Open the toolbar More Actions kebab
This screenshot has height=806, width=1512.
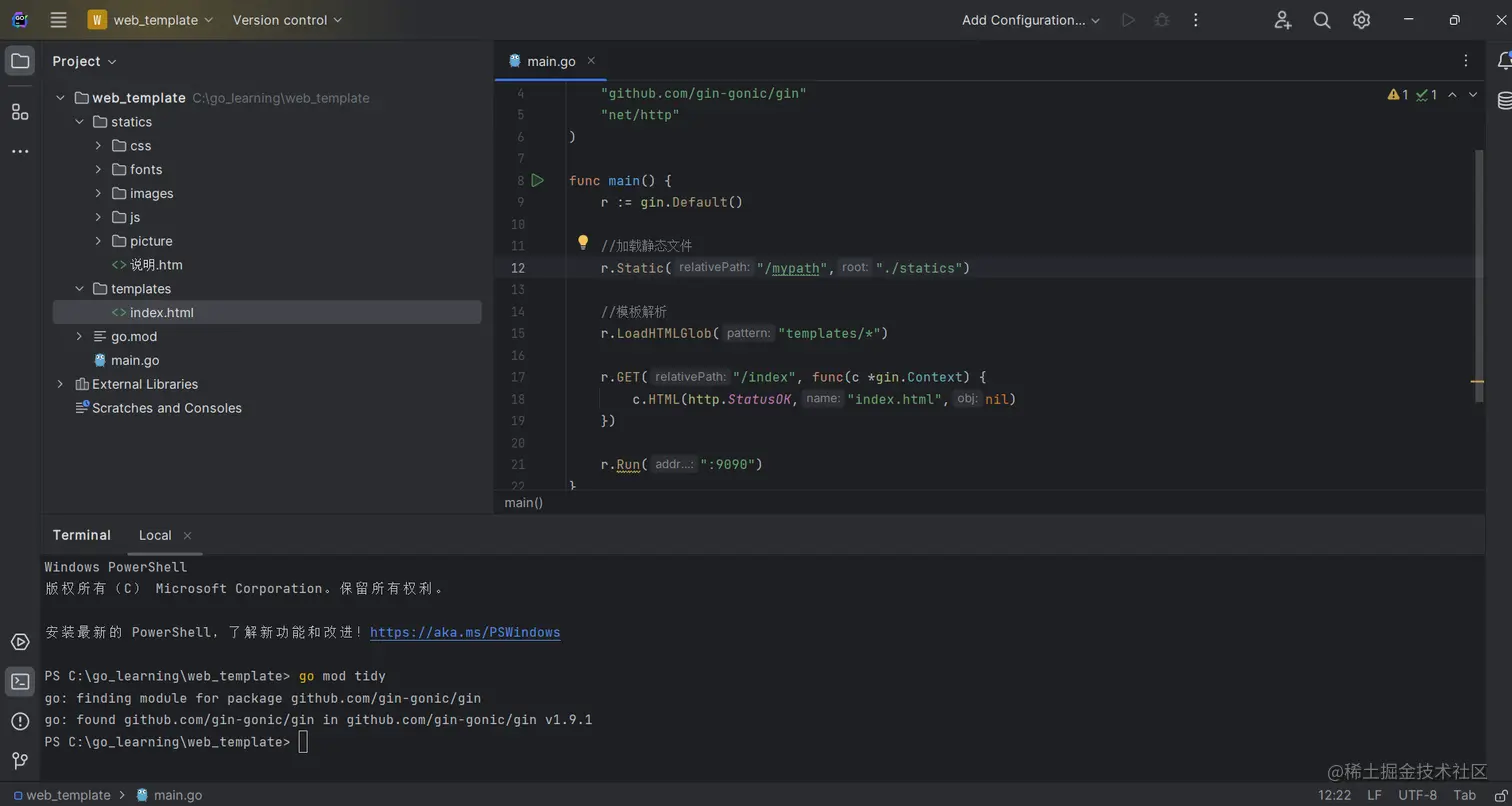tap(1196, 20)
